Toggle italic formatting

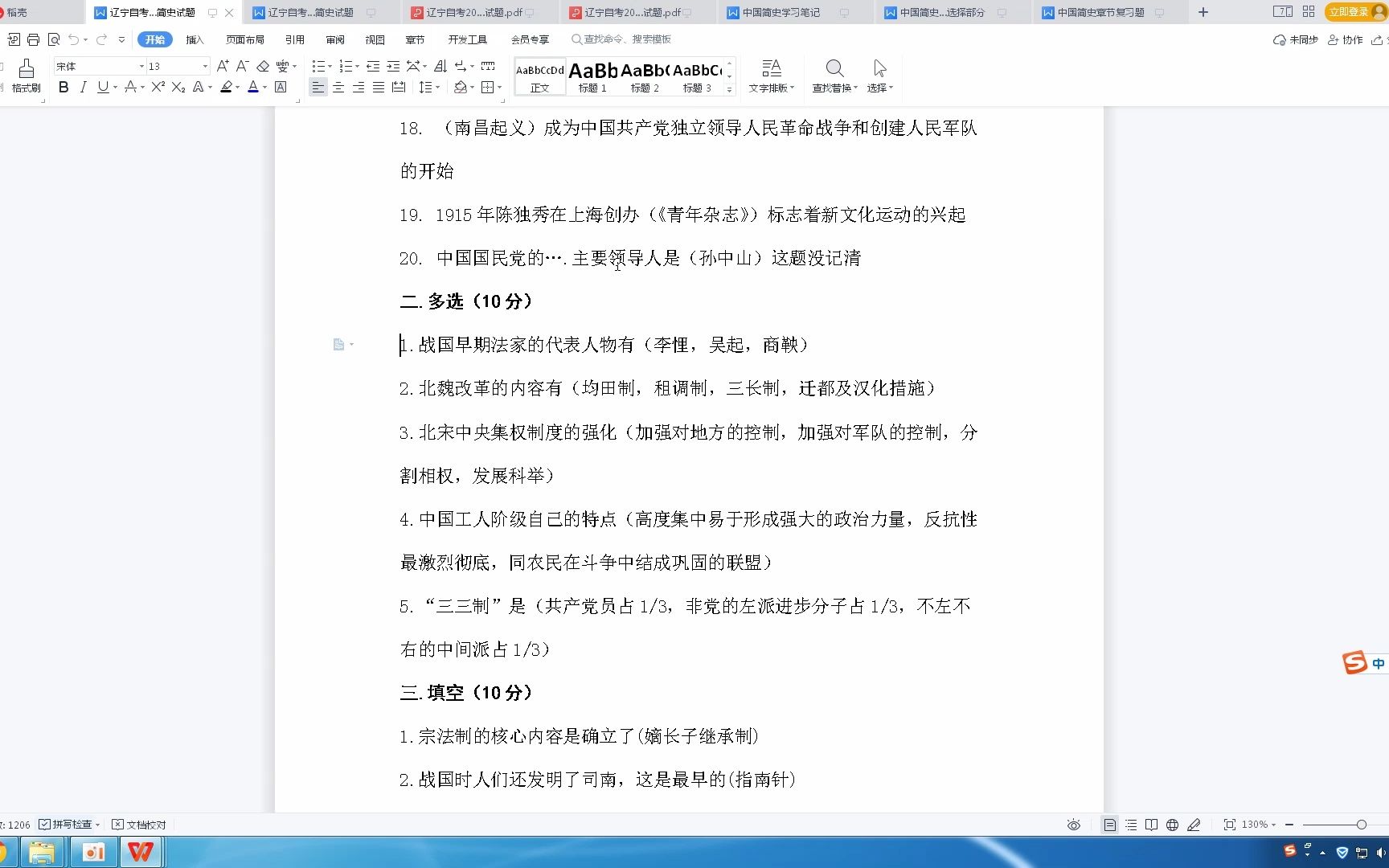click(x=83, y=87)
